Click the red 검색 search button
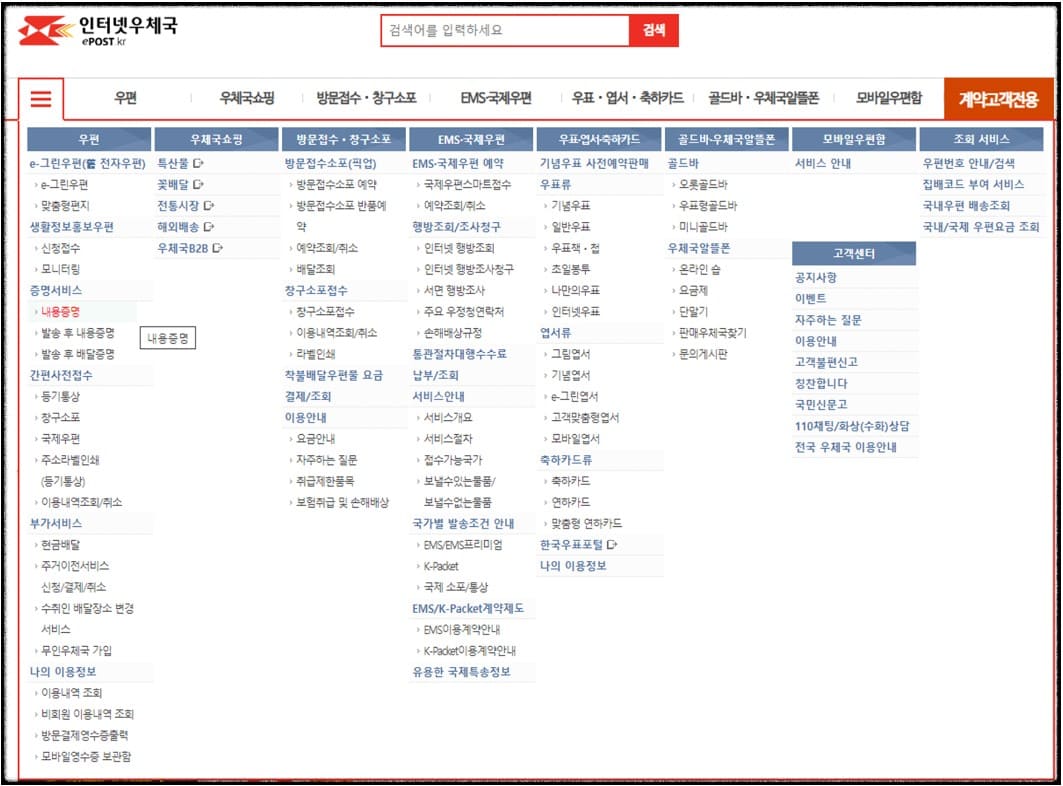 coord(655,30)
